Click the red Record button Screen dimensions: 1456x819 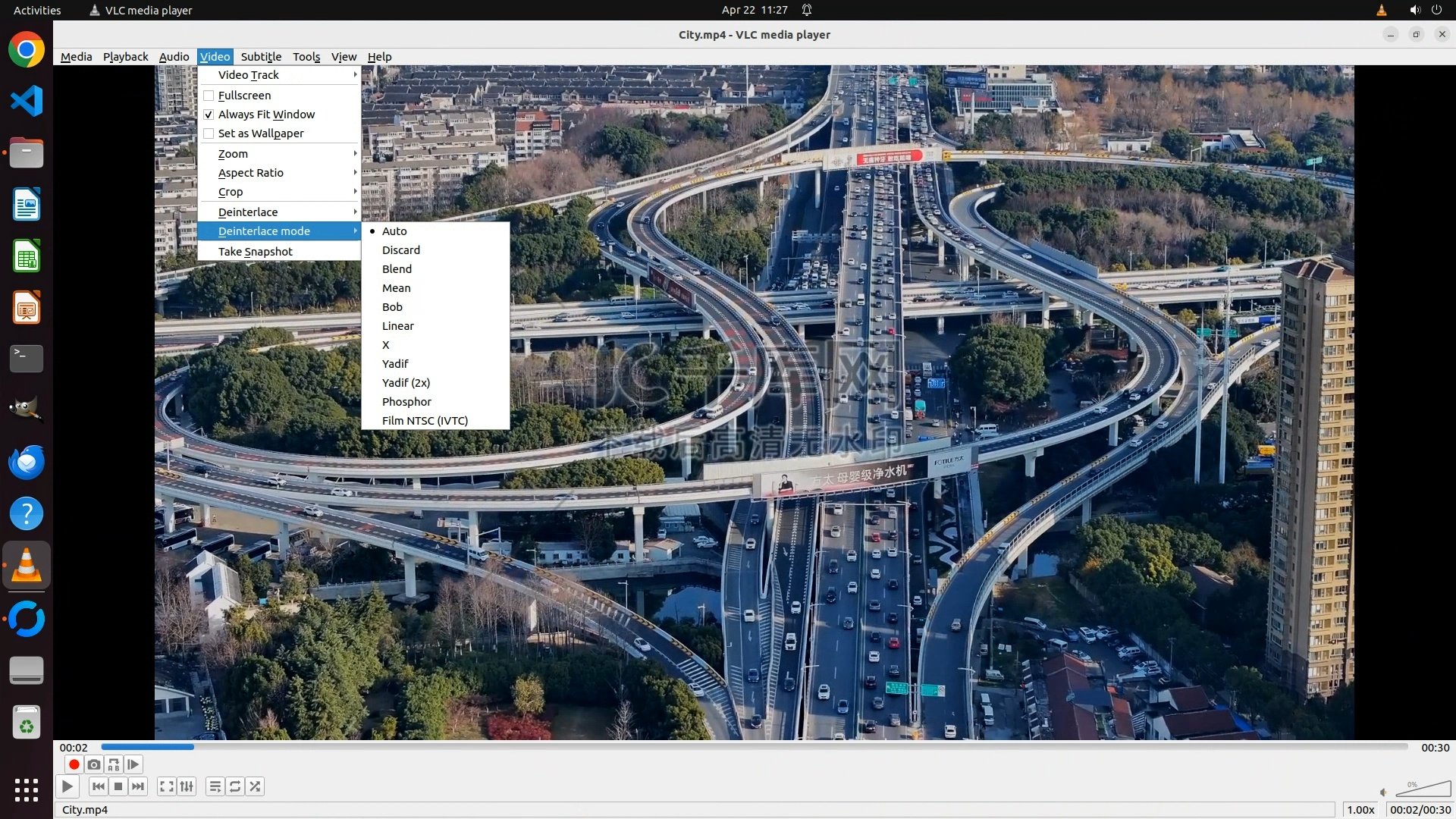(x=74, y=764)
